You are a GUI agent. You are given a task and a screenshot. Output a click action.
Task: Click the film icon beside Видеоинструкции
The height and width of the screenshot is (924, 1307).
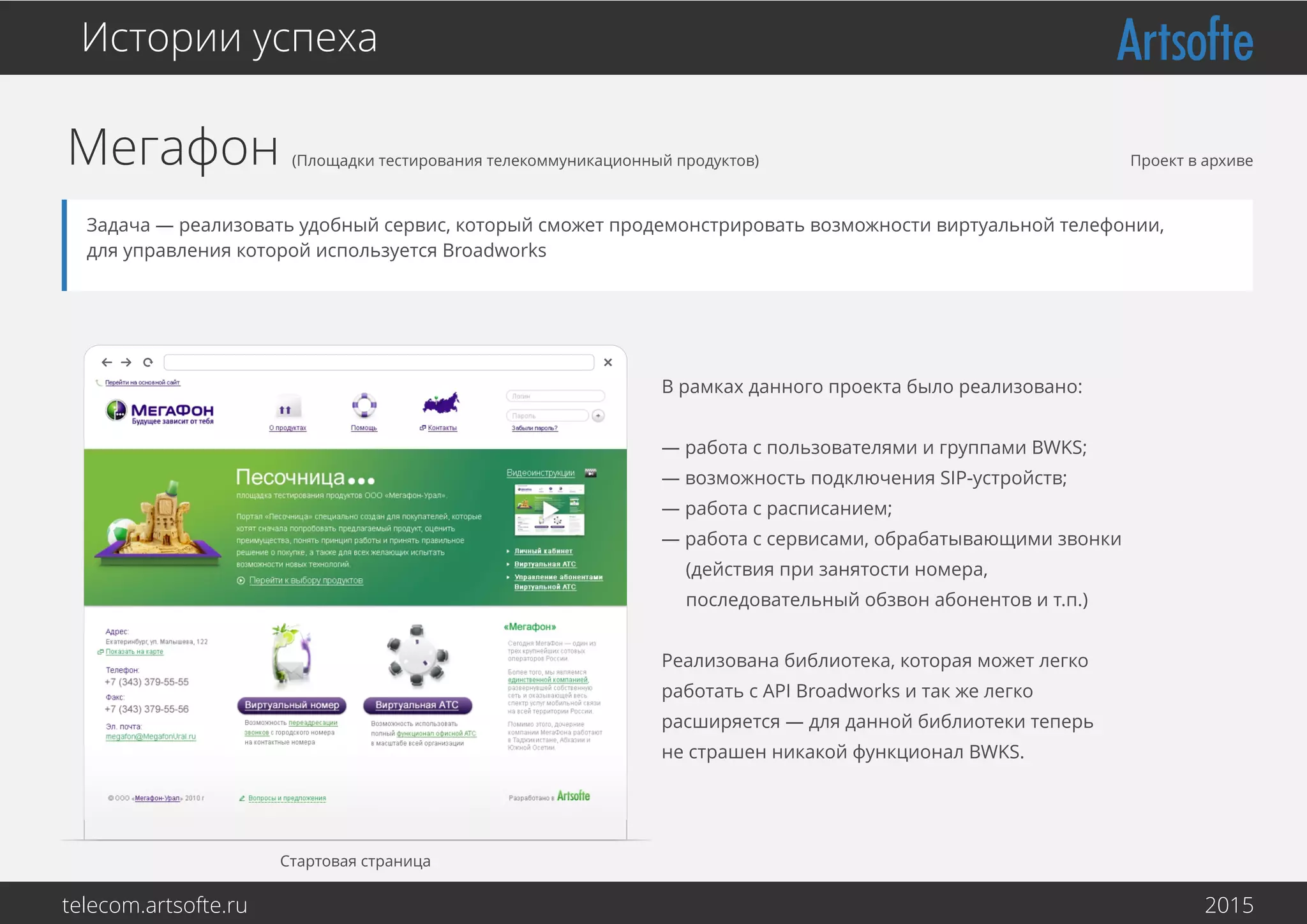pyautogui.click(x=591, y=473)
